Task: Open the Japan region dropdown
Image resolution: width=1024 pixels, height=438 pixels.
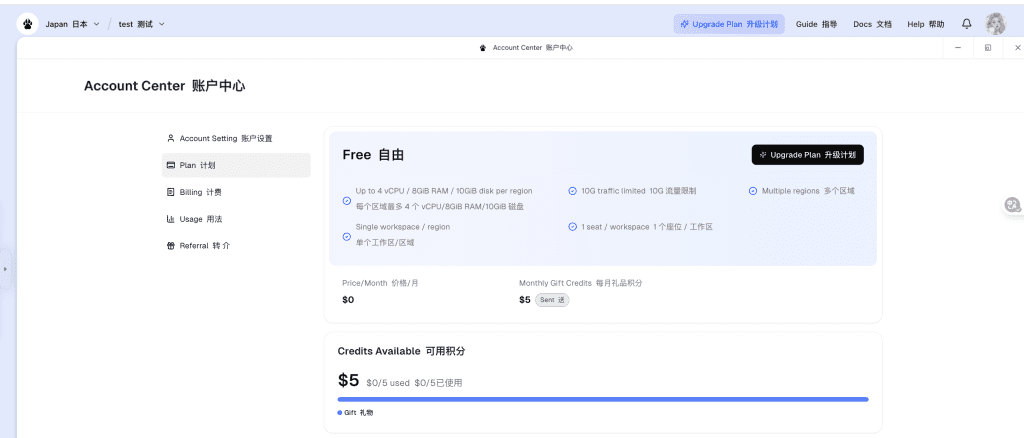Action: click(72, 24)
